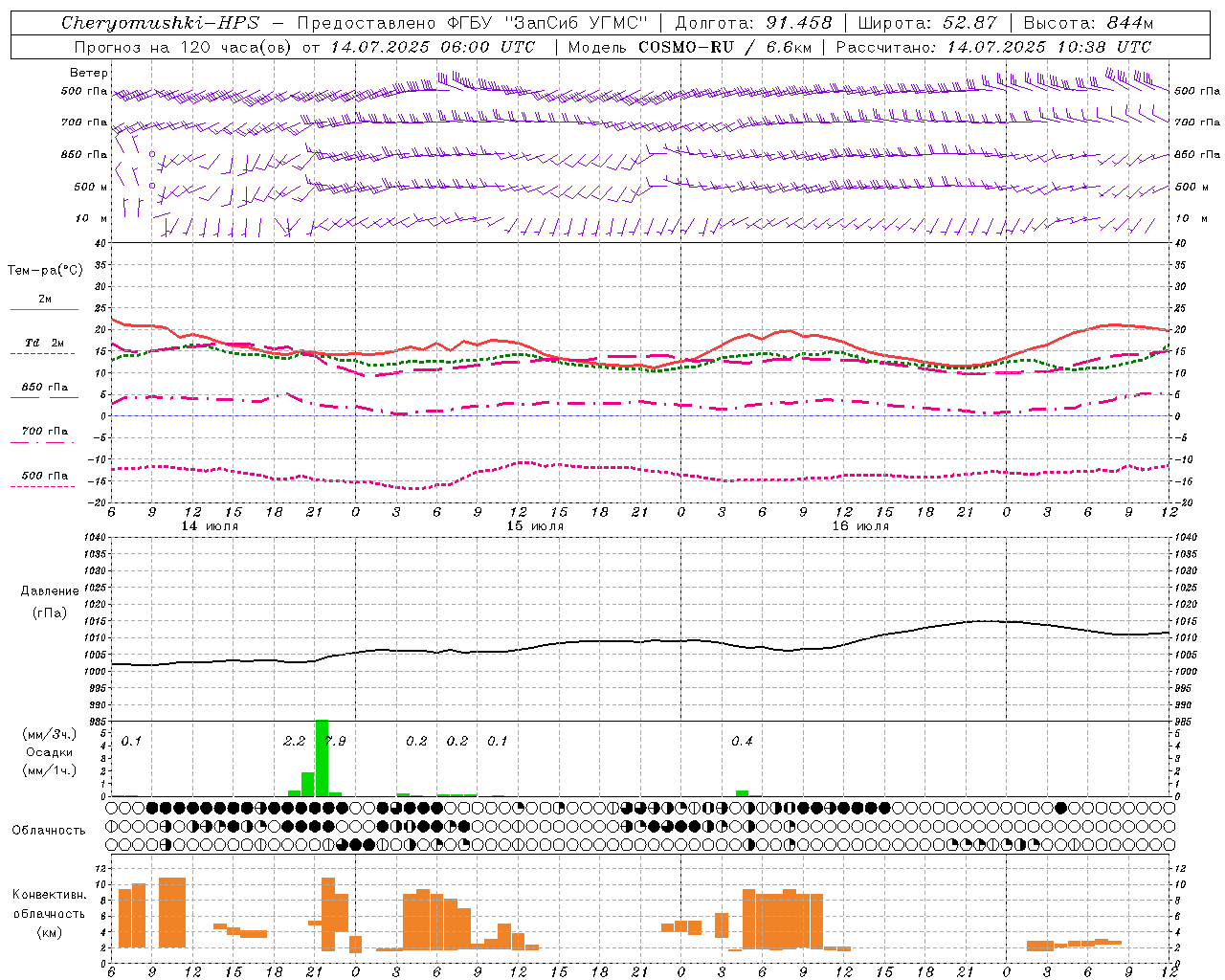The height and width of the screenshot is (980, 1225).
Task: Click the Конвективн. облачность label
Action: point(49,904)
